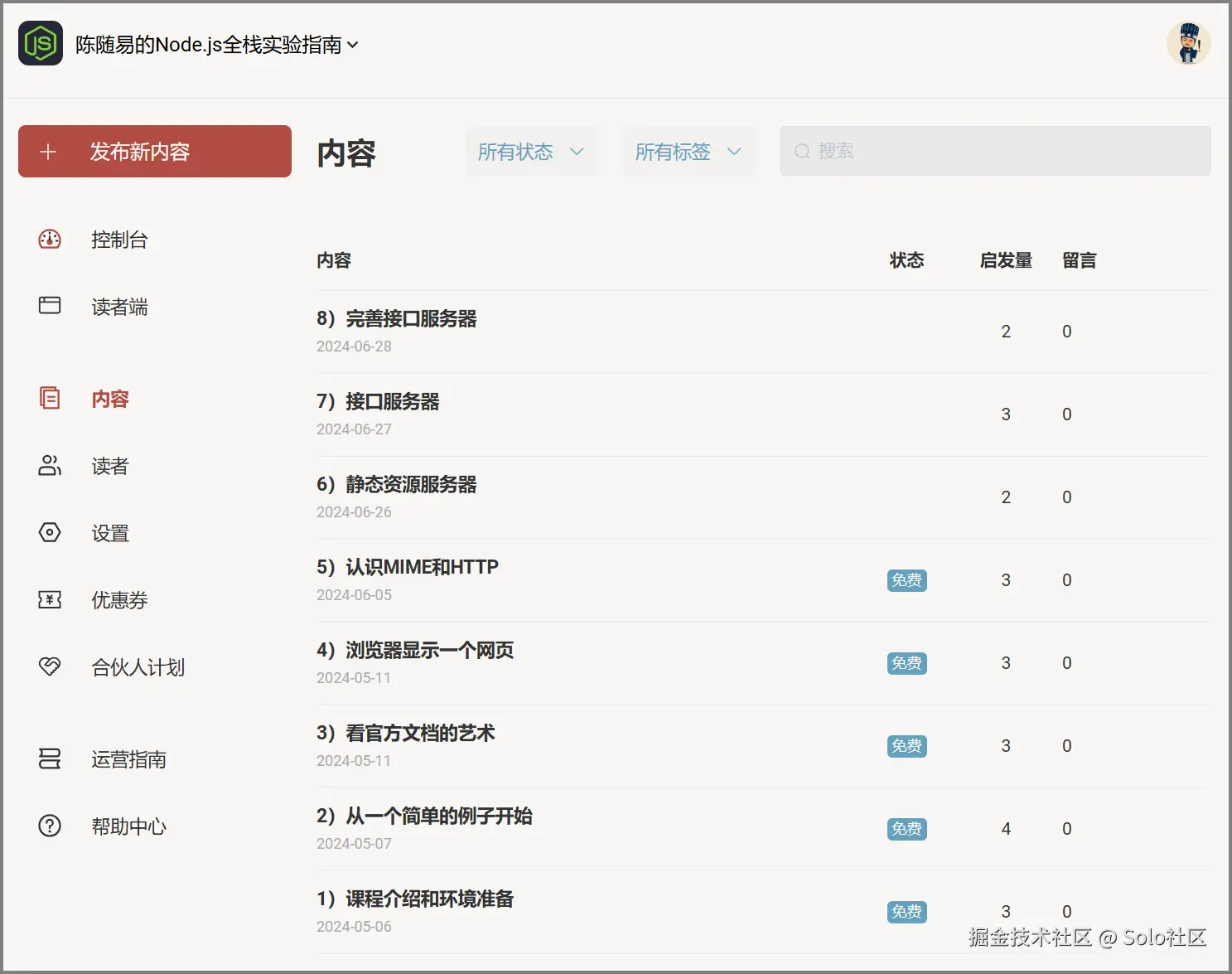Open 读者 in the sidebar
Image resolution: width=1232 pixels, height=974 pixels.
[110, 466]
